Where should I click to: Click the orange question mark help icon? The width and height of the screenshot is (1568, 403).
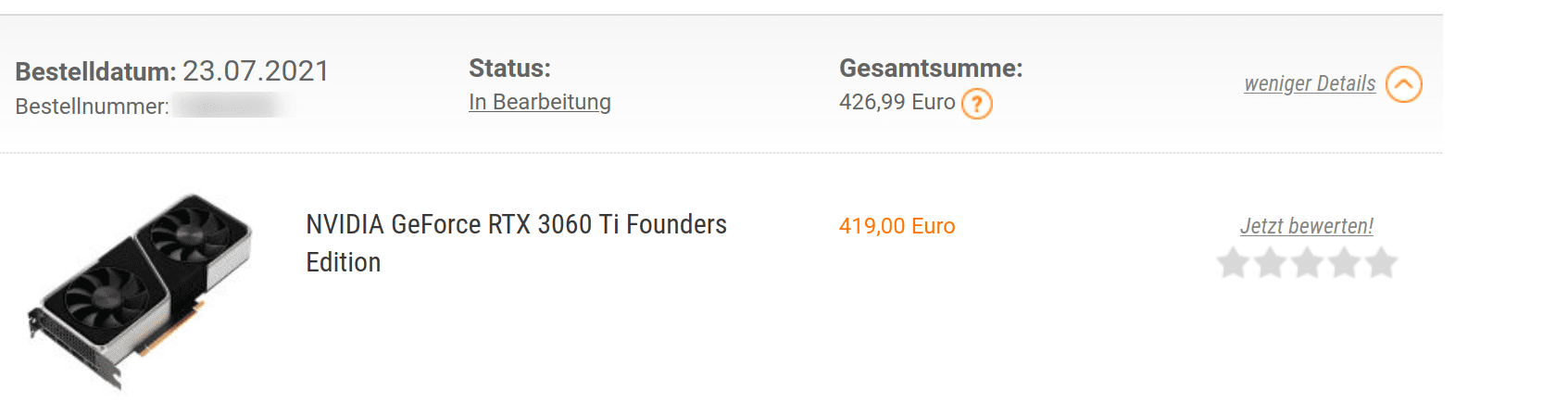tap(976, 104)
